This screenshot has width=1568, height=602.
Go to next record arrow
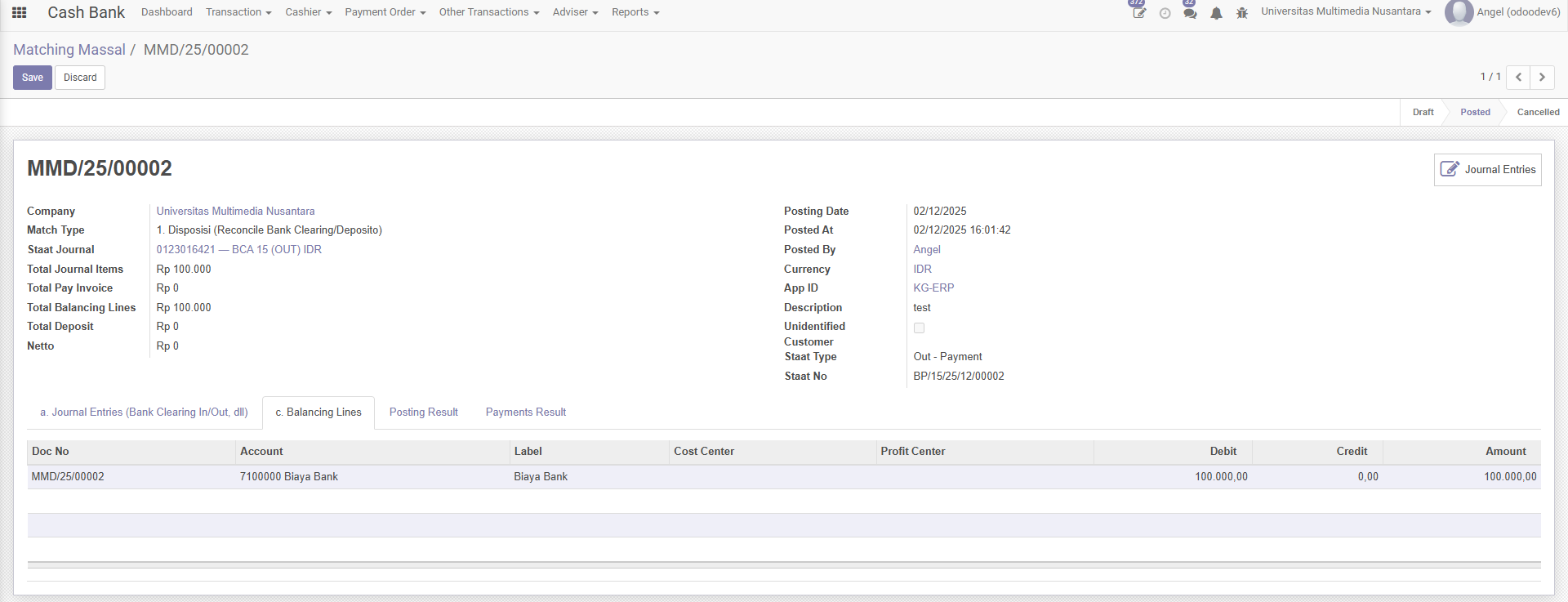coord(1542,77)
